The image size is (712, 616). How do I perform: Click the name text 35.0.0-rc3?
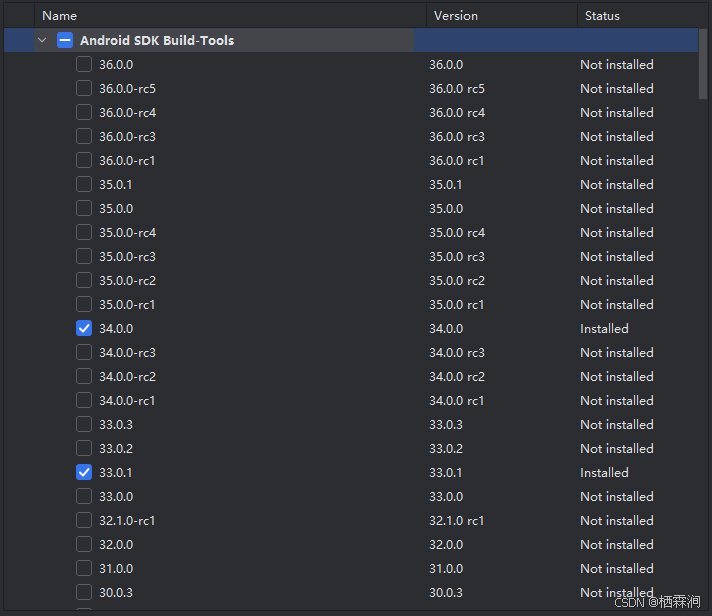coord(128,256)
